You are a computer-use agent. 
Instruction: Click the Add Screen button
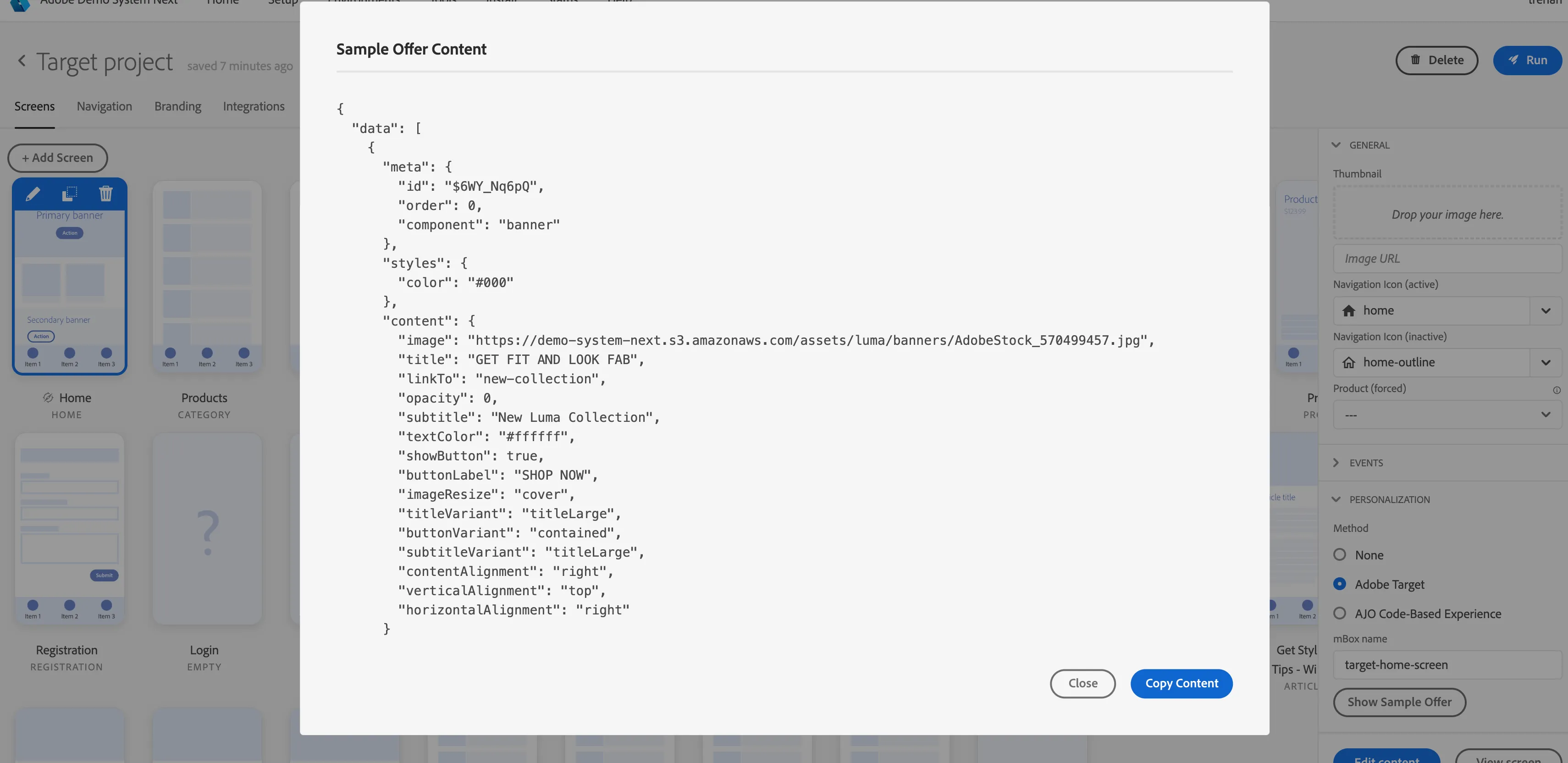(58, 158)
